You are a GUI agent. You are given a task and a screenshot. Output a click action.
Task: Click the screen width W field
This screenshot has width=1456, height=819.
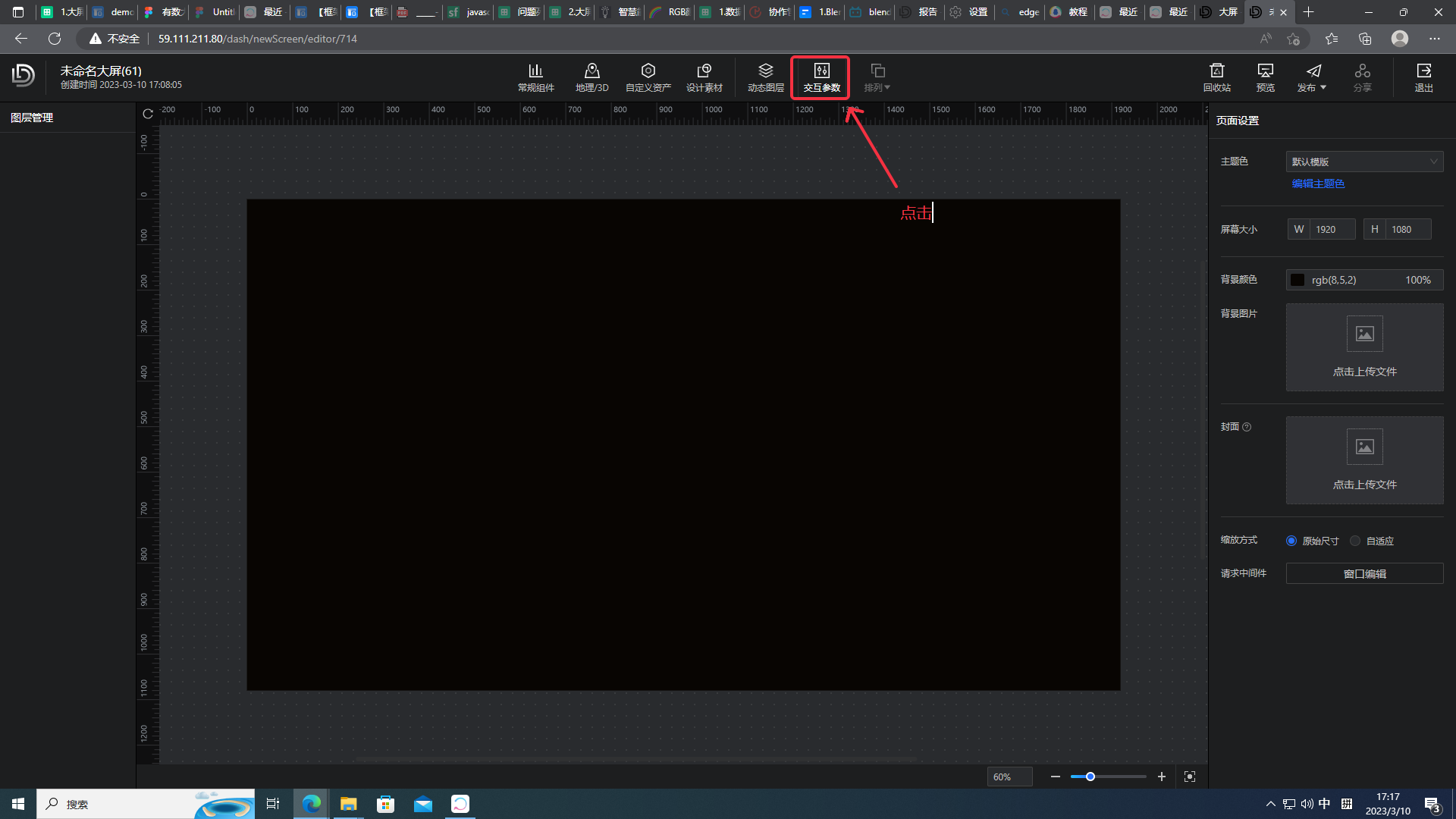(x=1322, y=229)
